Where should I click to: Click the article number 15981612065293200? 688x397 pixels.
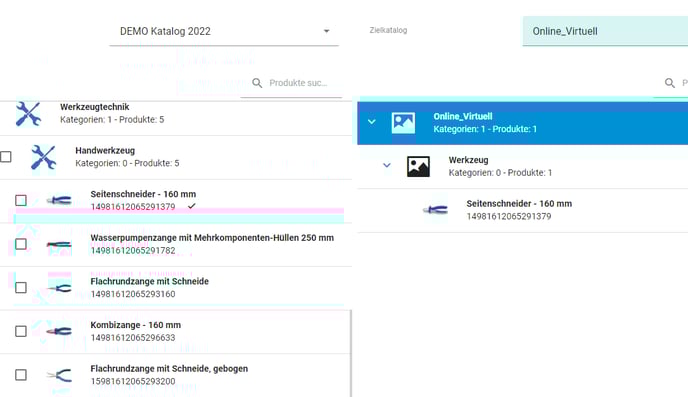click(x=133, y=381)
